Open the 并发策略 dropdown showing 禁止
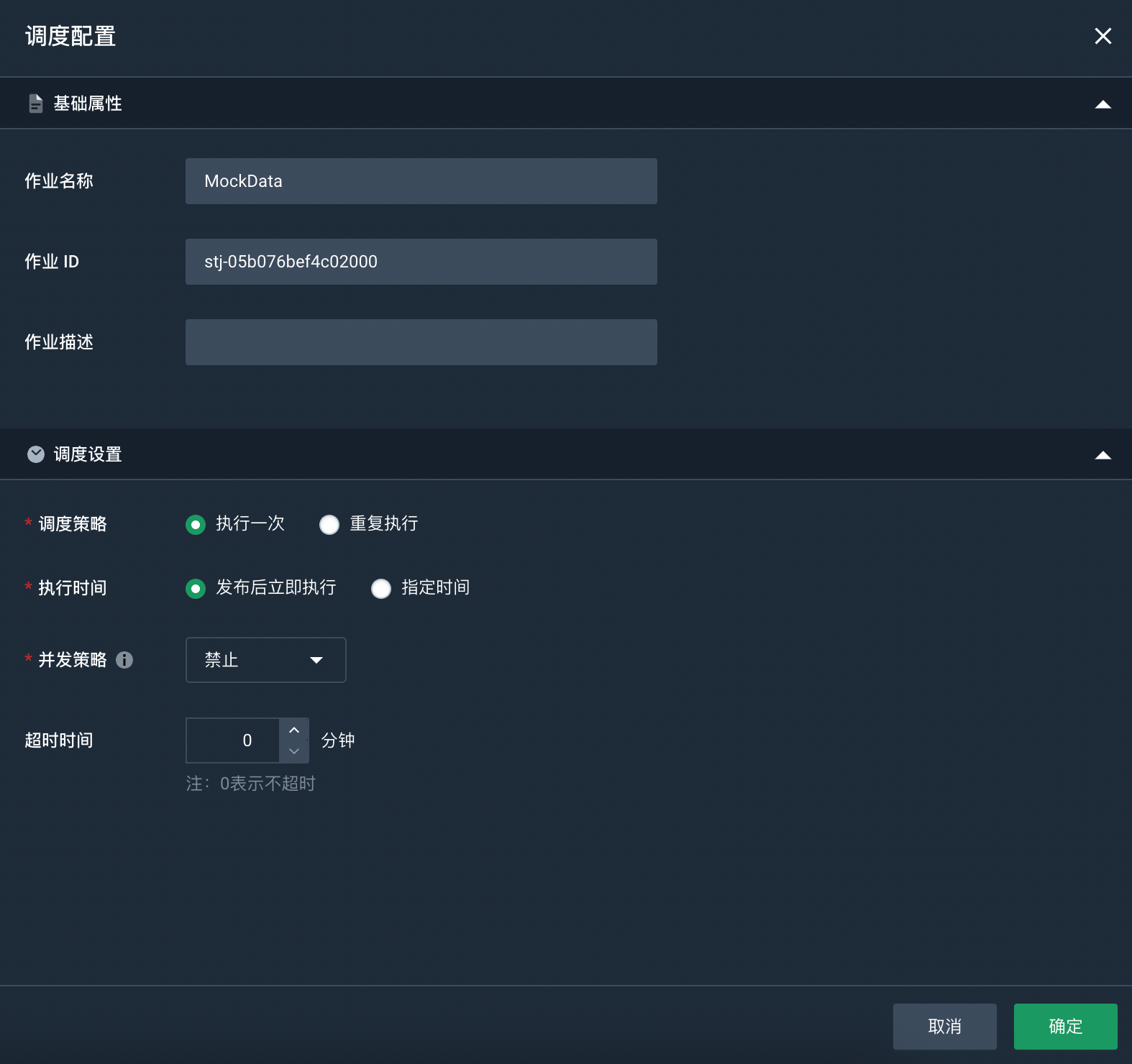This screenshot has height=1064, width=1132. [265, 660]
